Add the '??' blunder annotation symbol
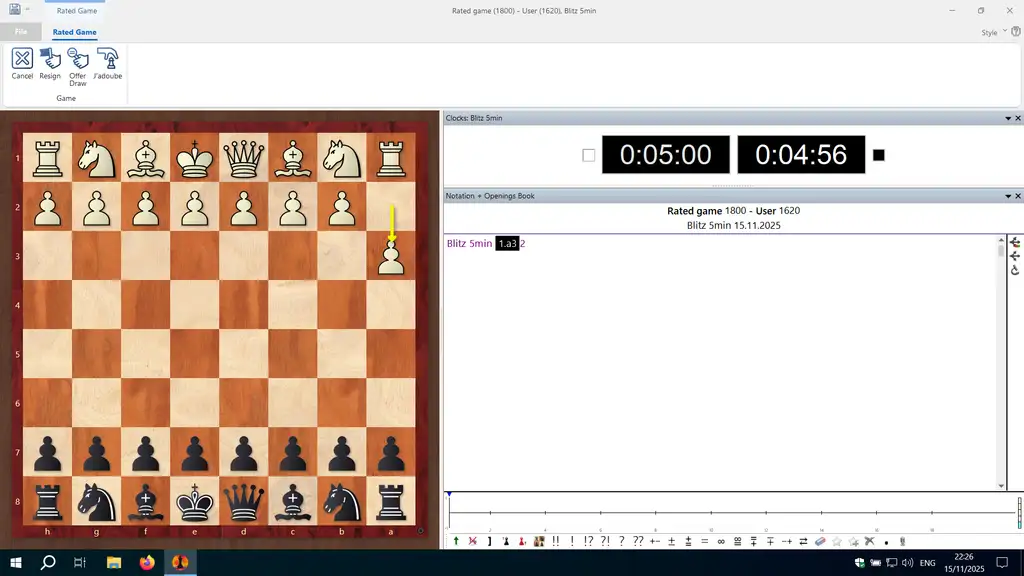 coord(638,541)
